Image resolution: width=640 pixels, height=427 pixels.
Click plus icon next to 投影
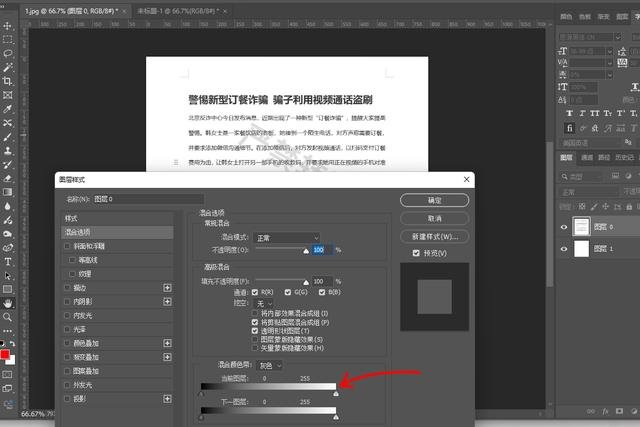tap(168, 398)
